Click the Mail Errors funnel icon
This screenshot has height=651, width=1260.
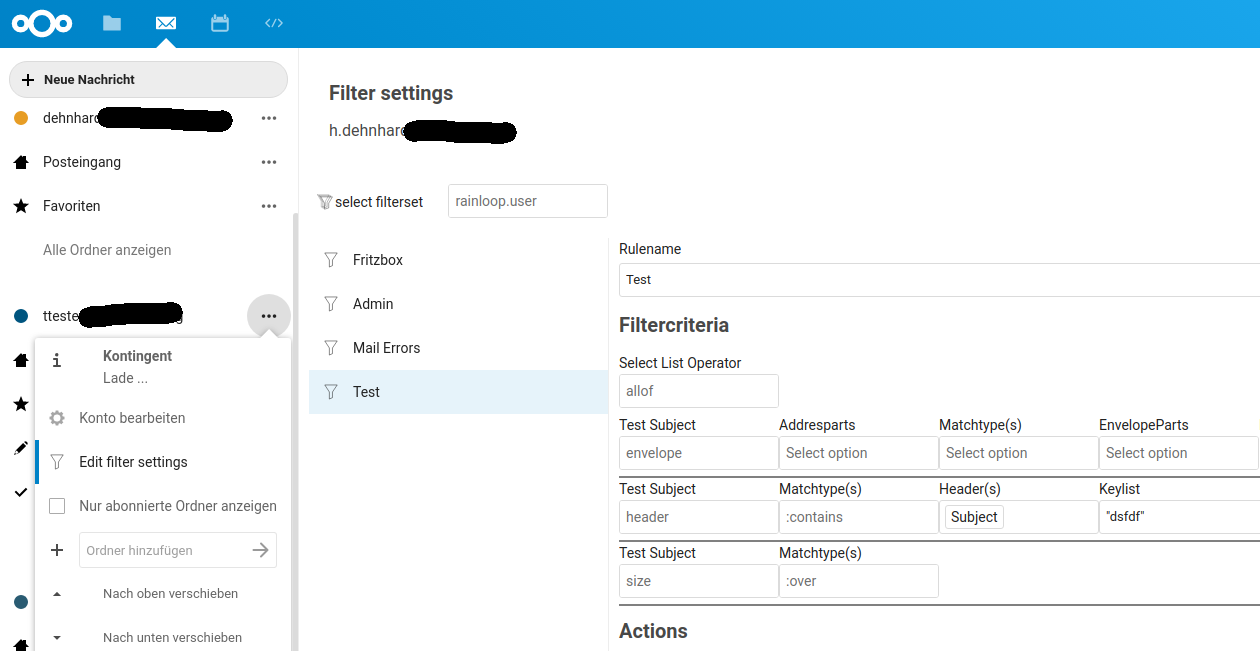331,348
